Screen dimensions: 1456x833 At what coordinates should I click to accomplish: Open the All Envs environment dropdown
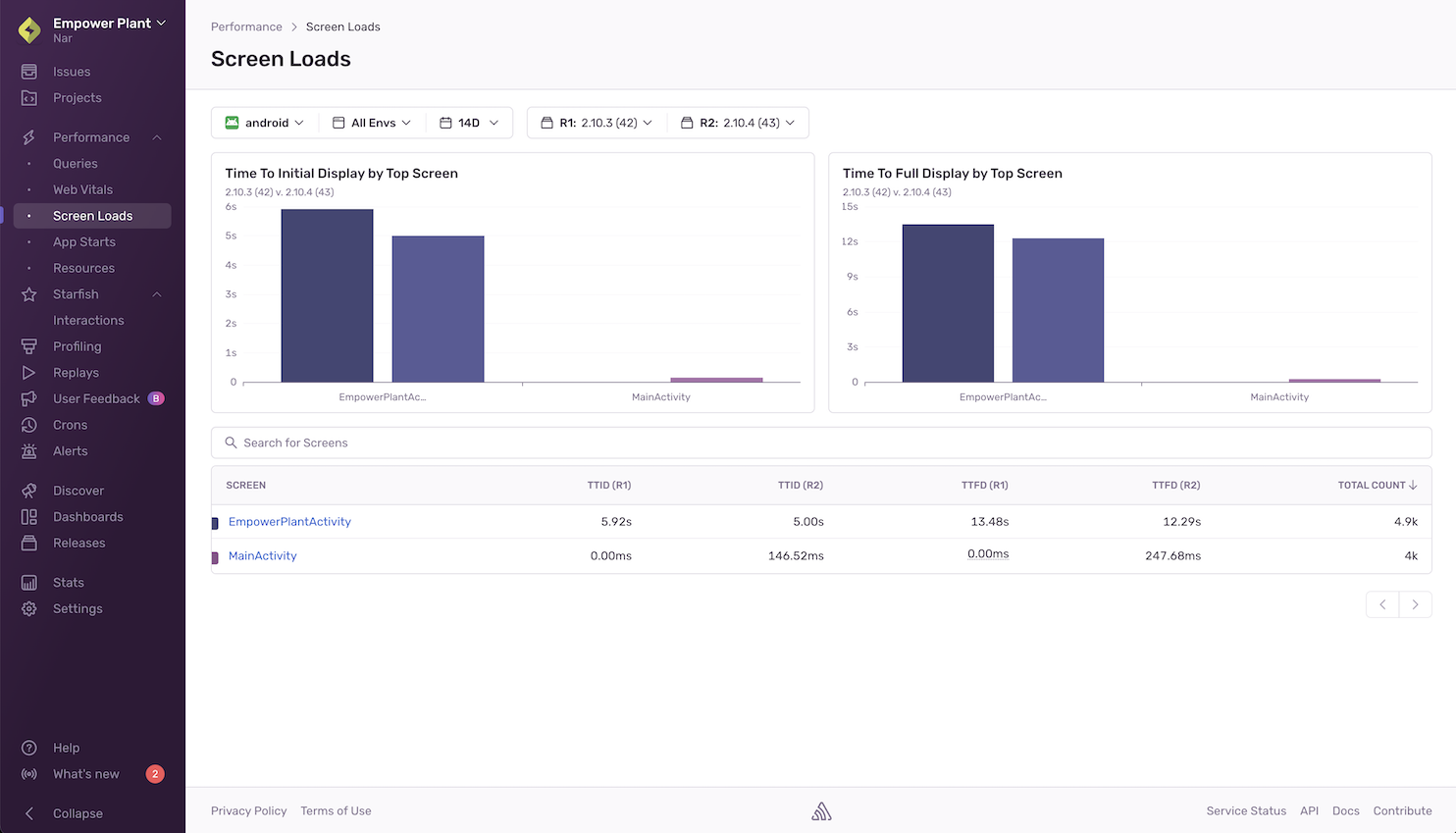372,123
